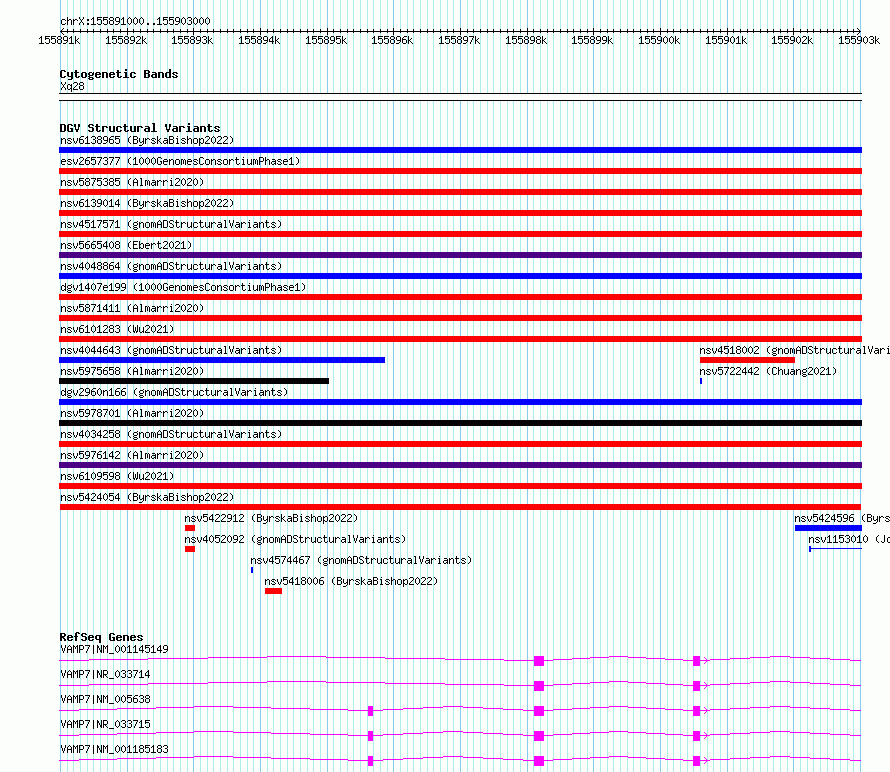The width and height of the screenshot is (890, 772).
Task: Select the purple bar of nsv5976142
Action: click(460, 465)
